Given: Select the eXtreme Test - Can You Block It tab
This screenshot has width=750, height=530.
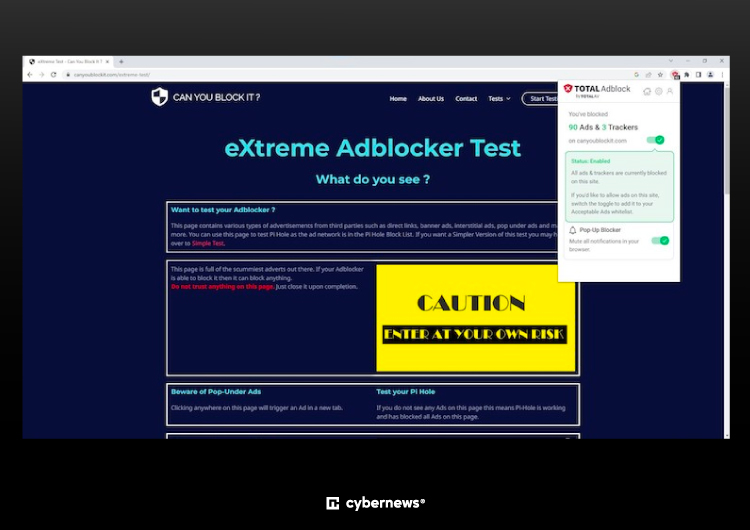Looking at the screenshot, I should click(68, 62).
